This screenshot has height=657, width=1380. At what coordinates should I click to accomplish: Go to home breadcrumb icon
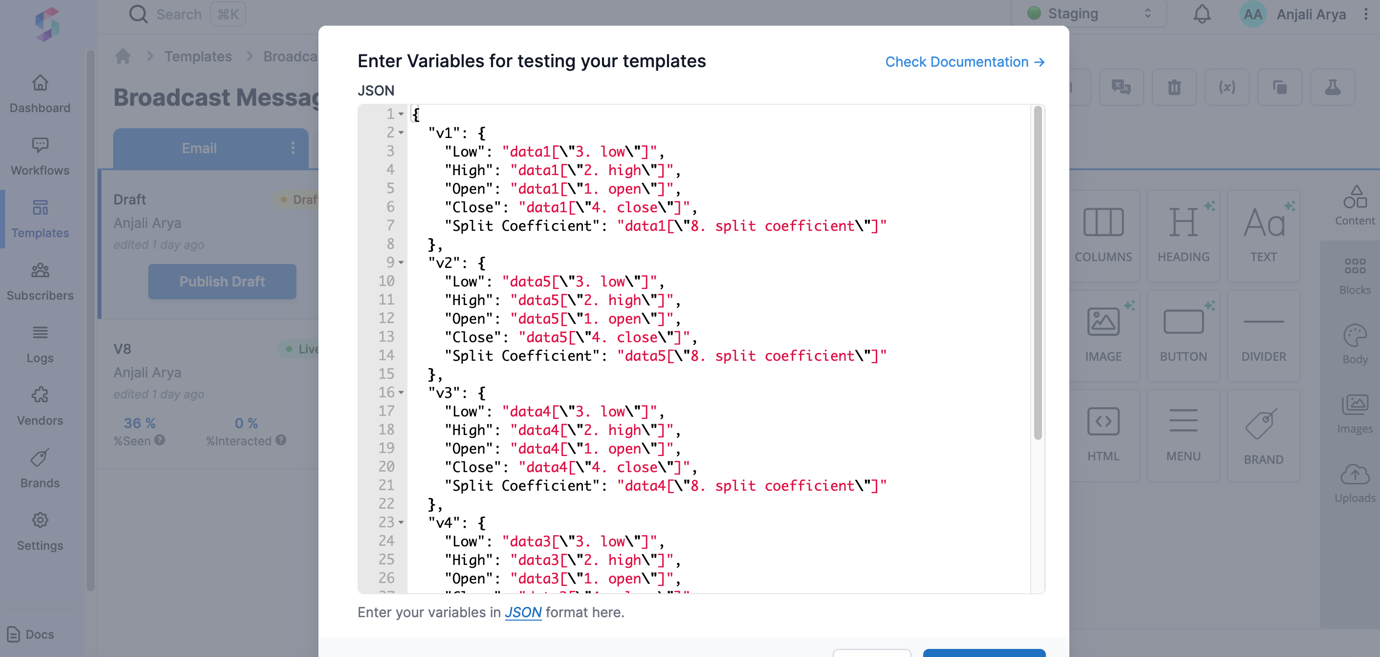click(123, 56)
